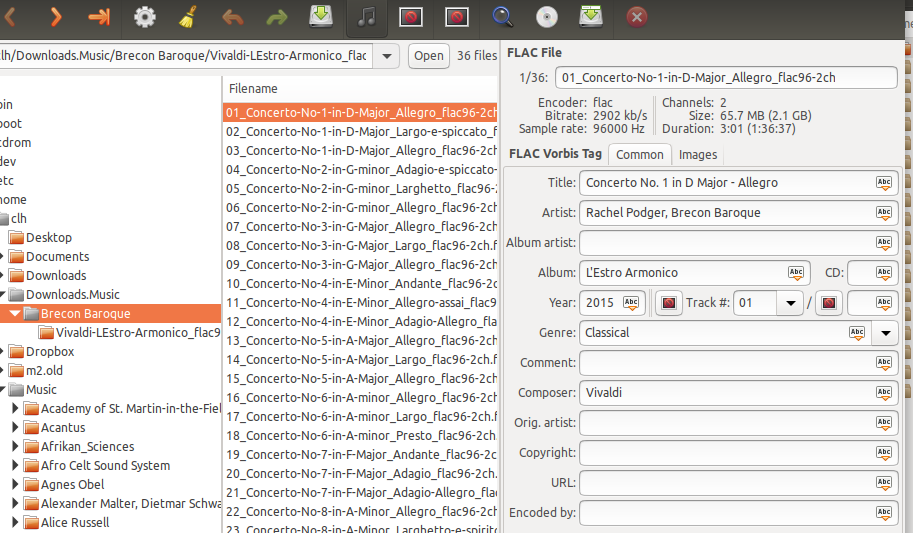The image size is (913, 533).
Task: Toggle the music note view button
Action: [367, 17]
